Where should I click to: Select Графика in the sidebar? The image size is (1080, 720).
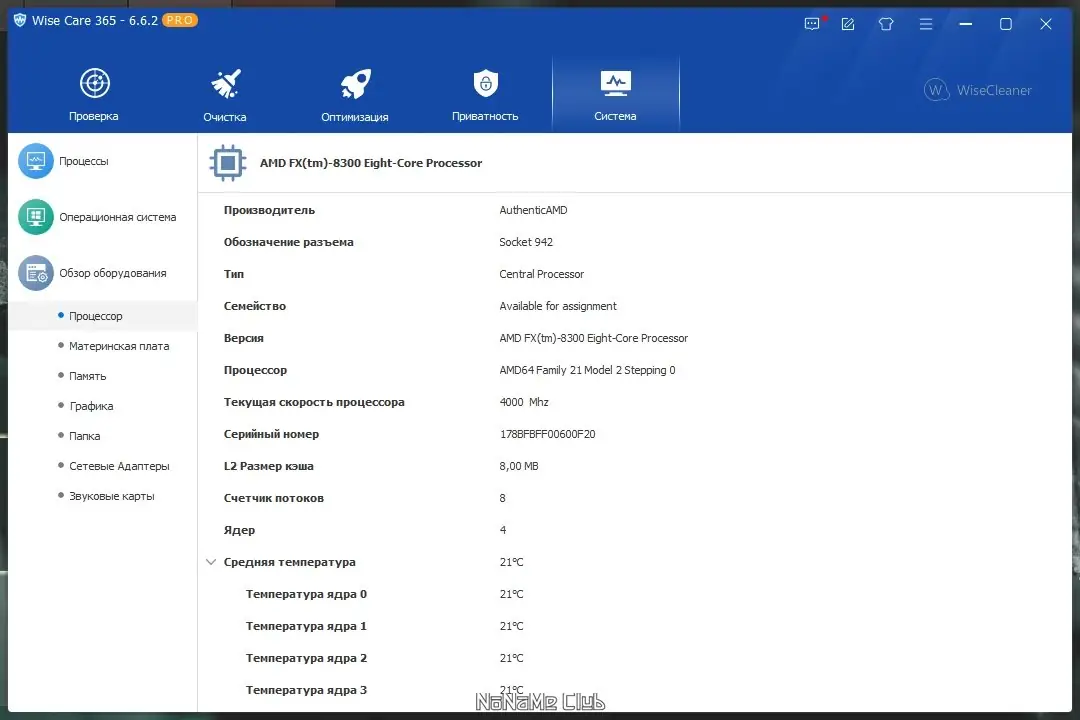pos(91,406)
